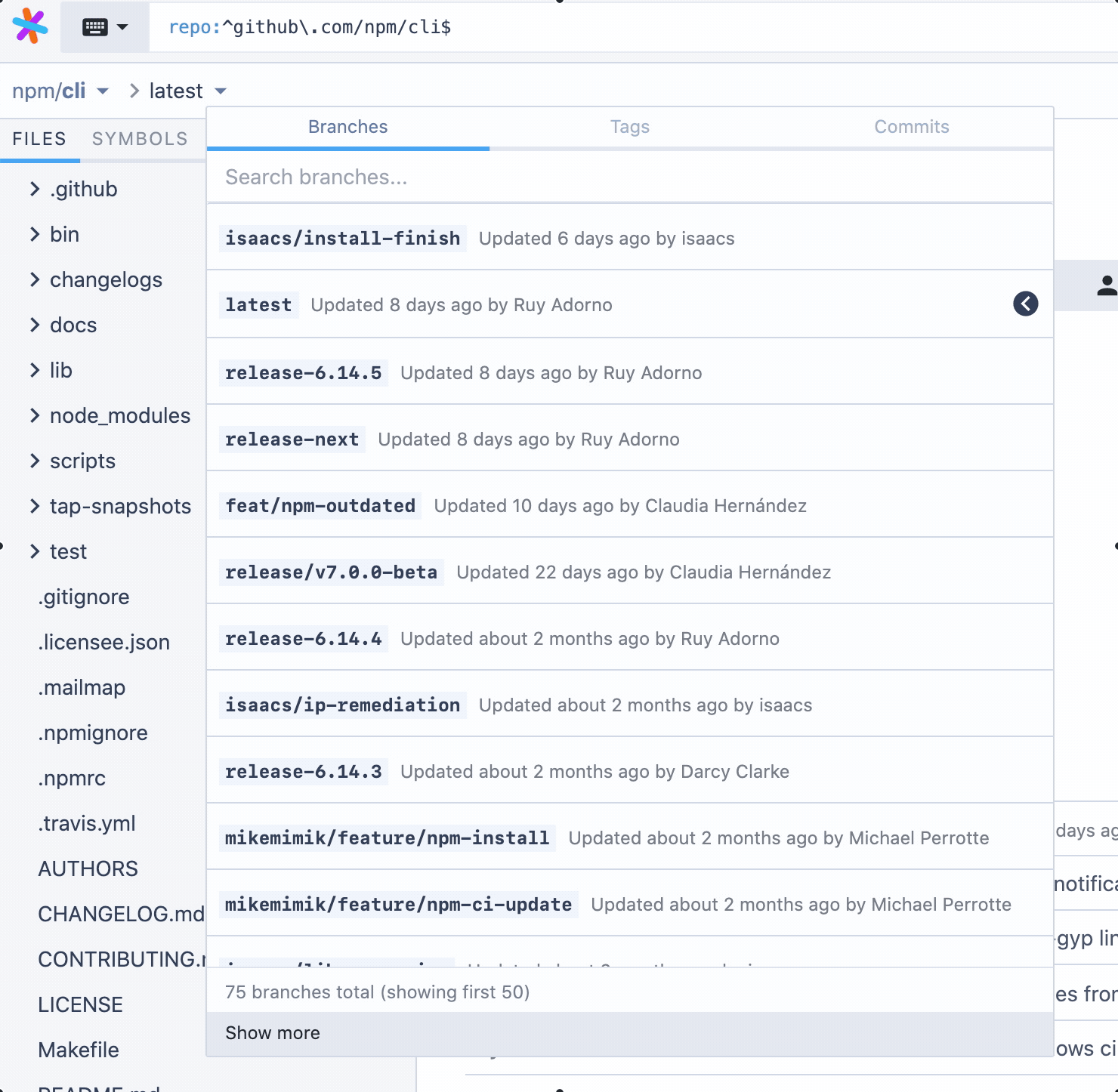Screen dimensions: 1118x1092
Task: Select the FILES sidebar tab
Action: pyautogui.click(x=39, y=139)
